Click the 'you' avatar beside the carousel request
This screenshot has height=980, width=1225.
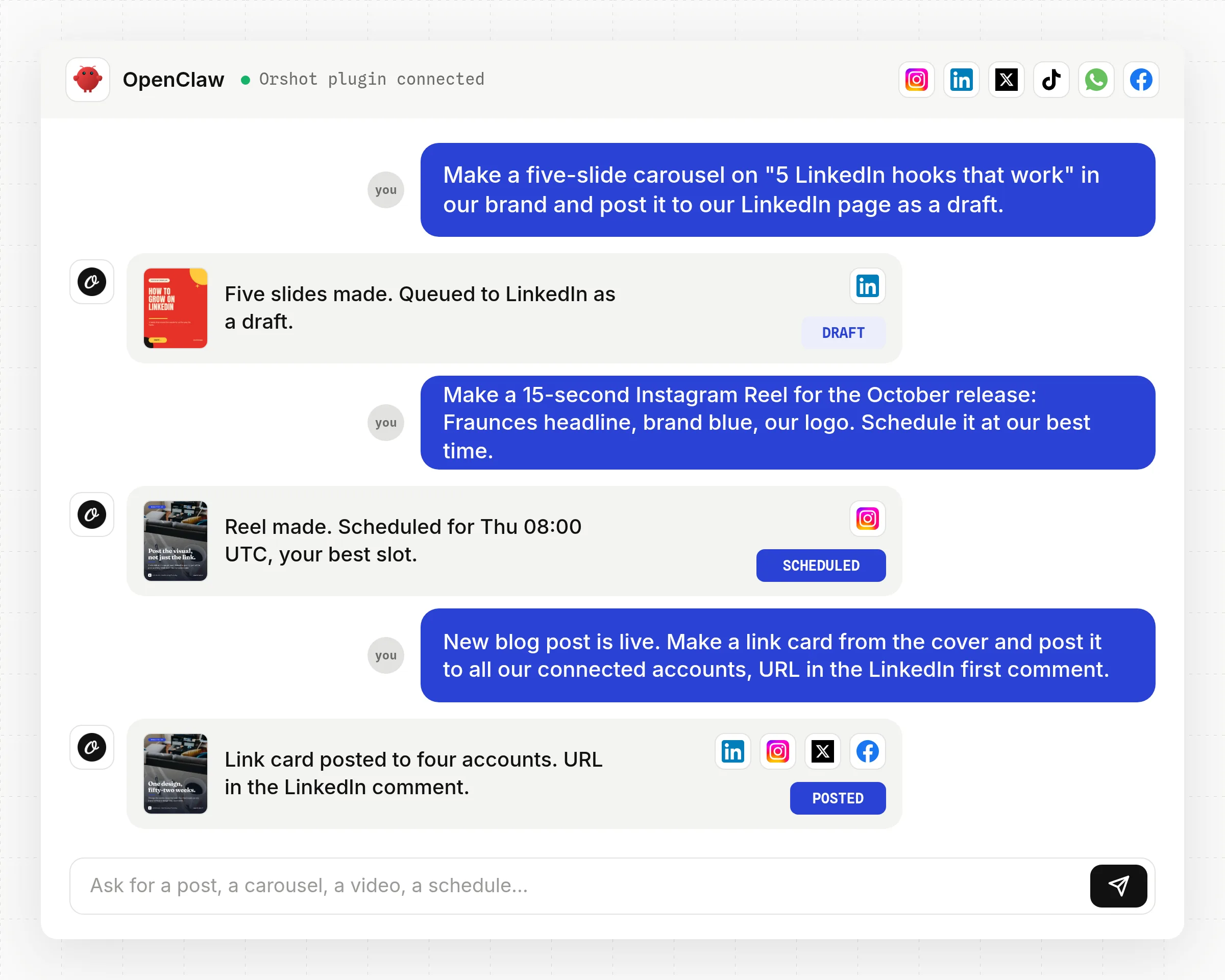click(x=386, y=190)
